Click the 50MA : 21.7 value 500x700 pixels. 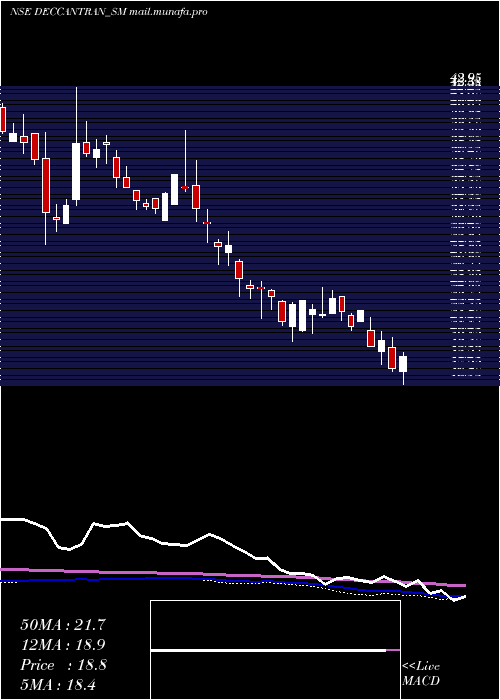63,625
